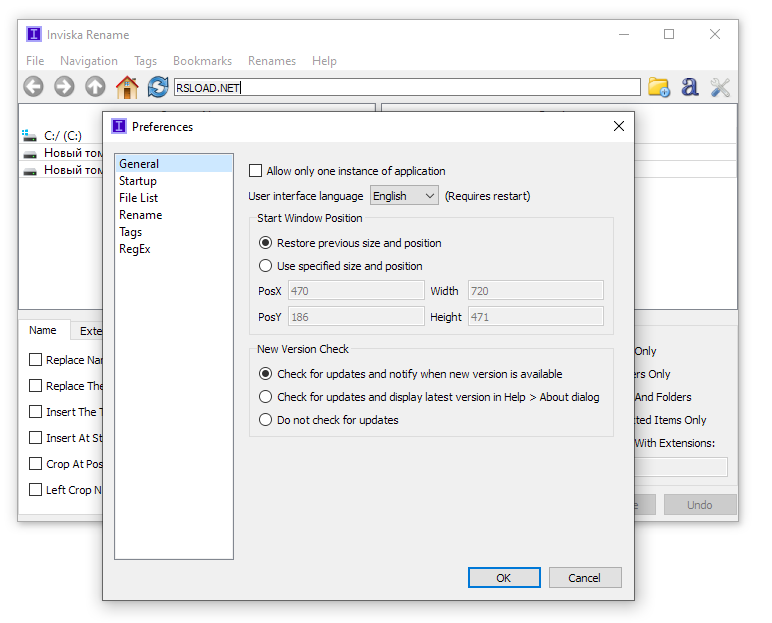Switch to the Extension tab in main window

tap(88, 331)
